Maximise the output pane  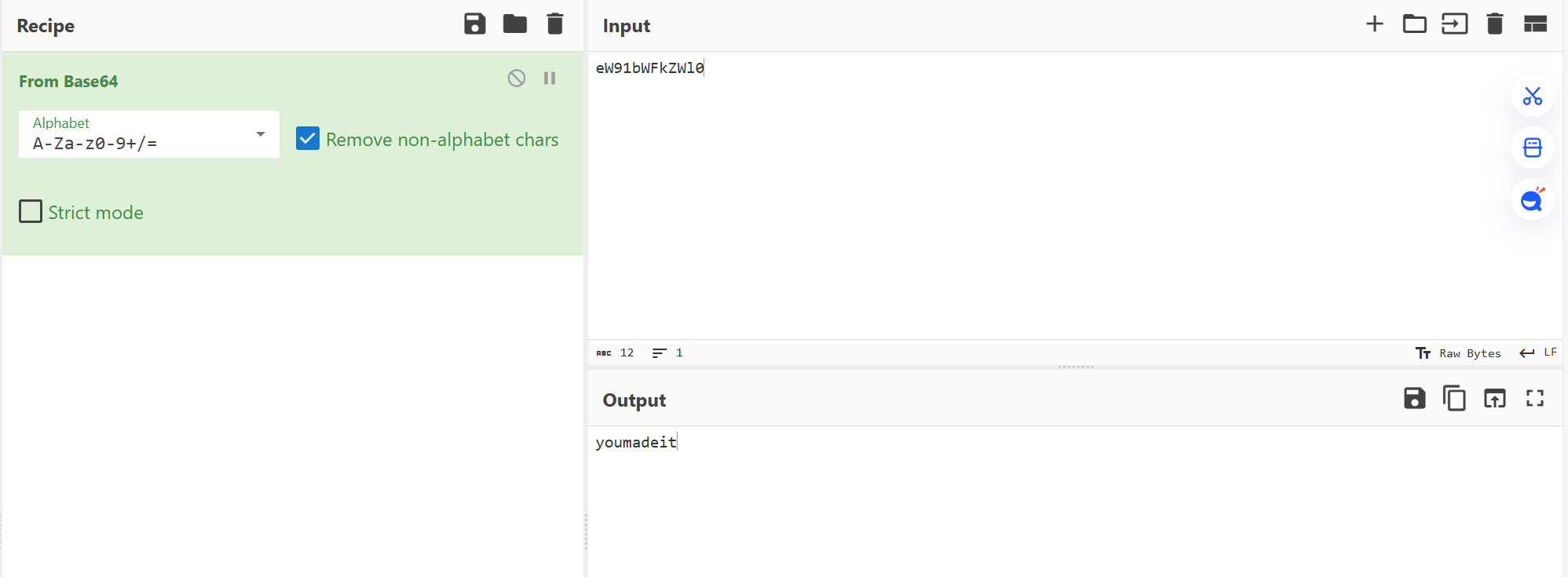[x=1535, y=399]
